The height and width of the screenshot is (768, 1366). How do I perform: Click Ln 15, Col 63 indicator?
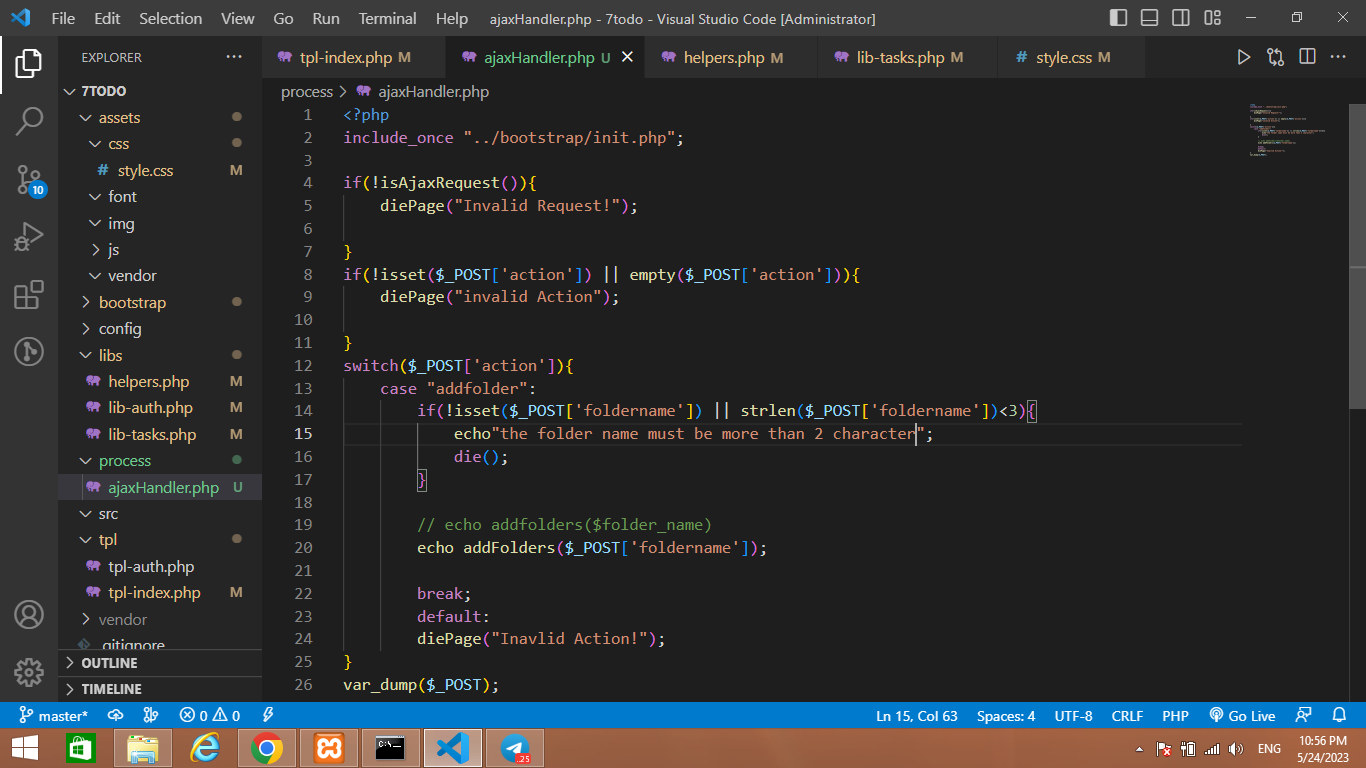coord(917,715)
